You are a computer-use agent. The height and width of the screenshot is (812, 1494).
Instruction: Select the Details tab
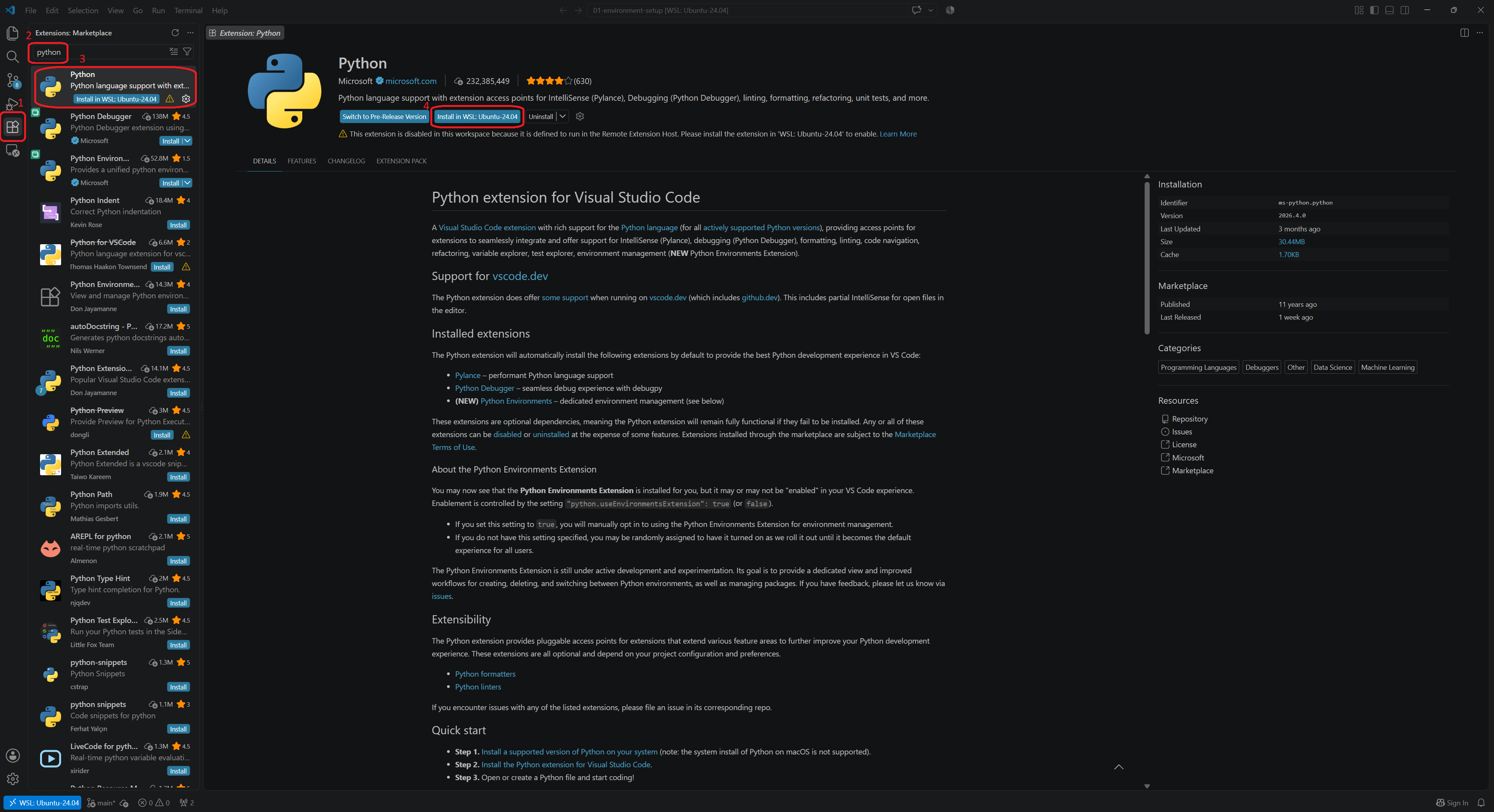pyautogui.click(x=265, y=161)
